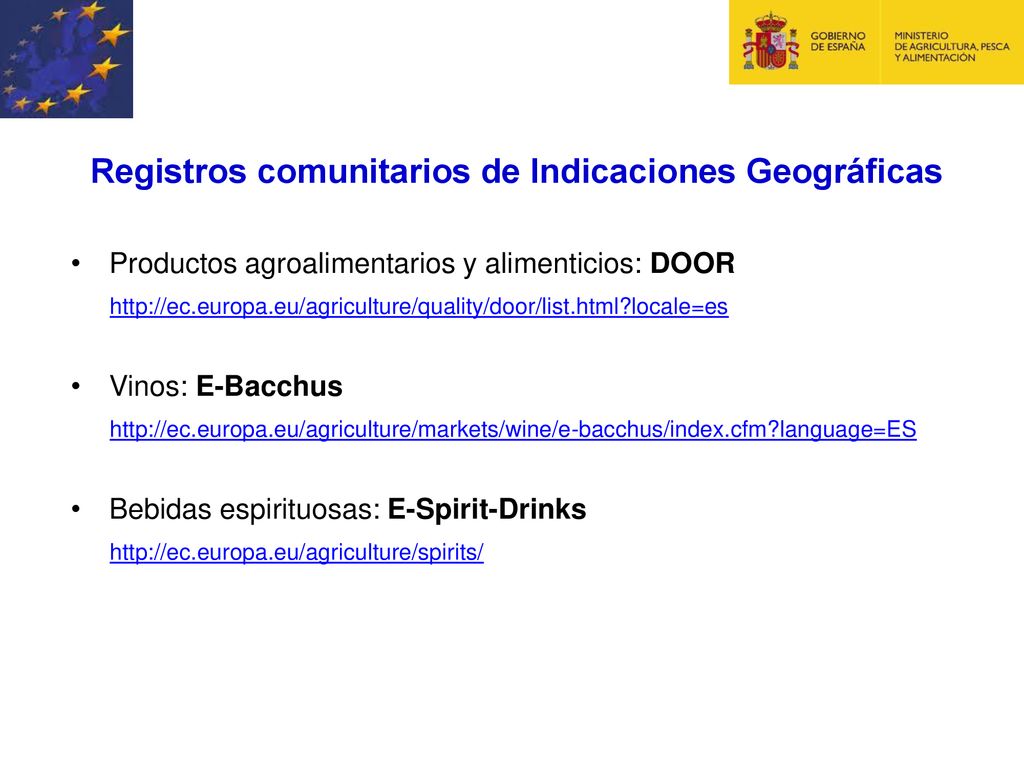Viewport: 1024px width, 768px height.
Task: Click the EU stars map image
Action: (66, 59)
